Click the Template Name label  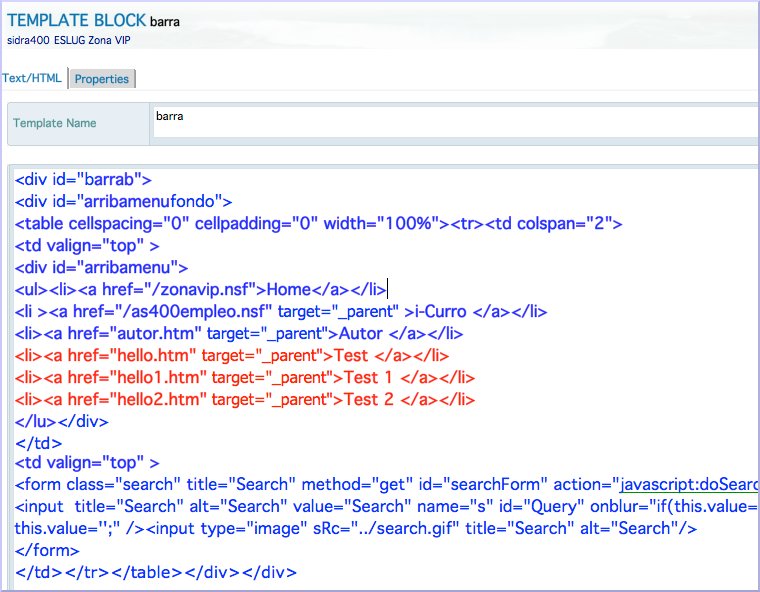pos(55,123)
